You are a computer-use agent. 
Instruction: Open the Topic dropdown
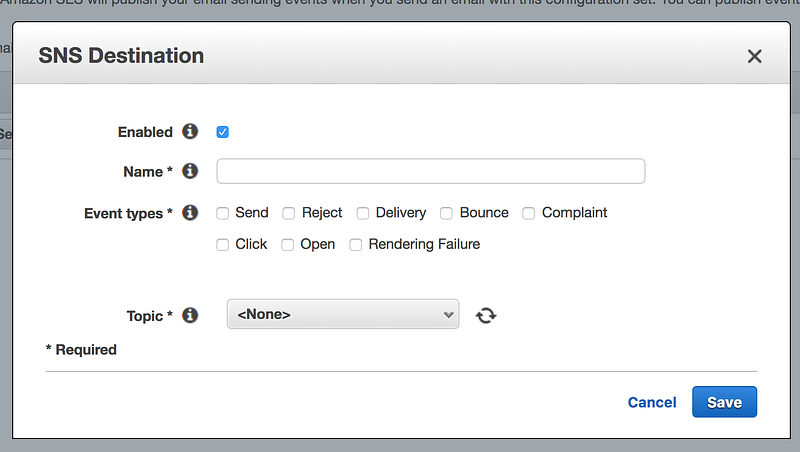(343, 314)
